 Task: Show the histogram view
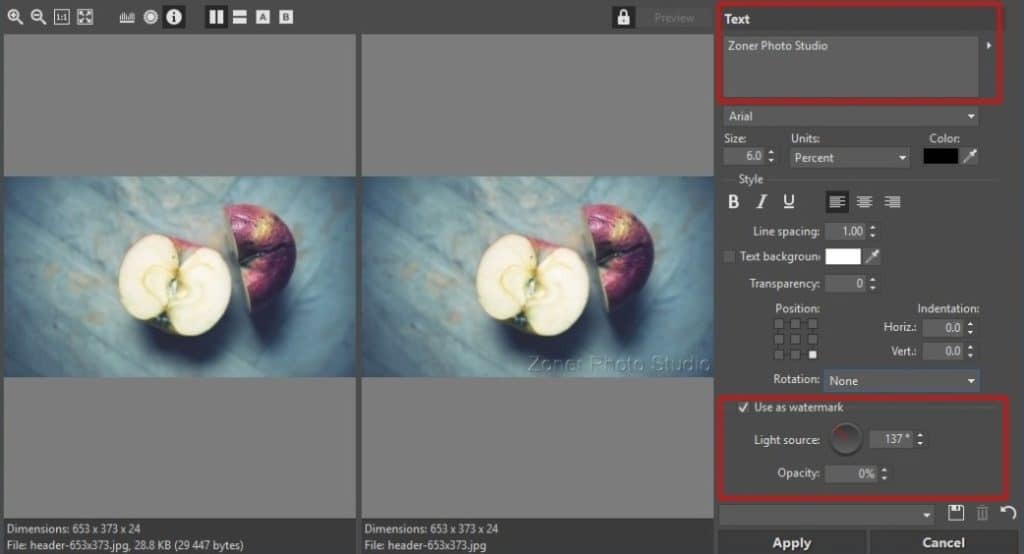tap(127, 17)
